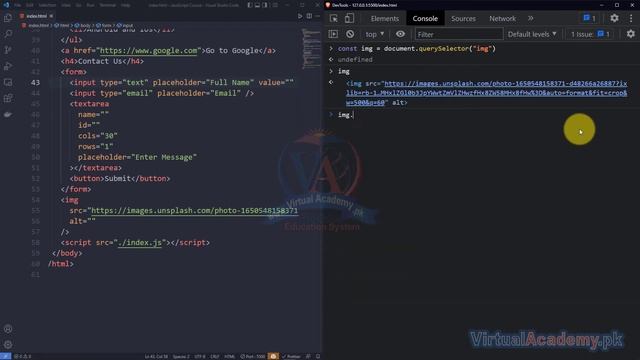
Task: Click the Ln Col cursor position in status bar
Action: pos(156,356)
